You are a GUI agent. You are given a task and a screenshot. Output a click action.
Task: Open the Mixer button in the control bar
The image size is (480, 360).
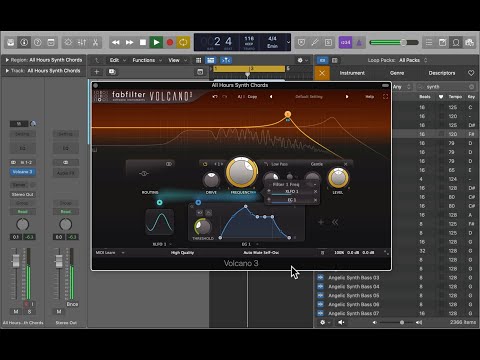tap(82, 42)
